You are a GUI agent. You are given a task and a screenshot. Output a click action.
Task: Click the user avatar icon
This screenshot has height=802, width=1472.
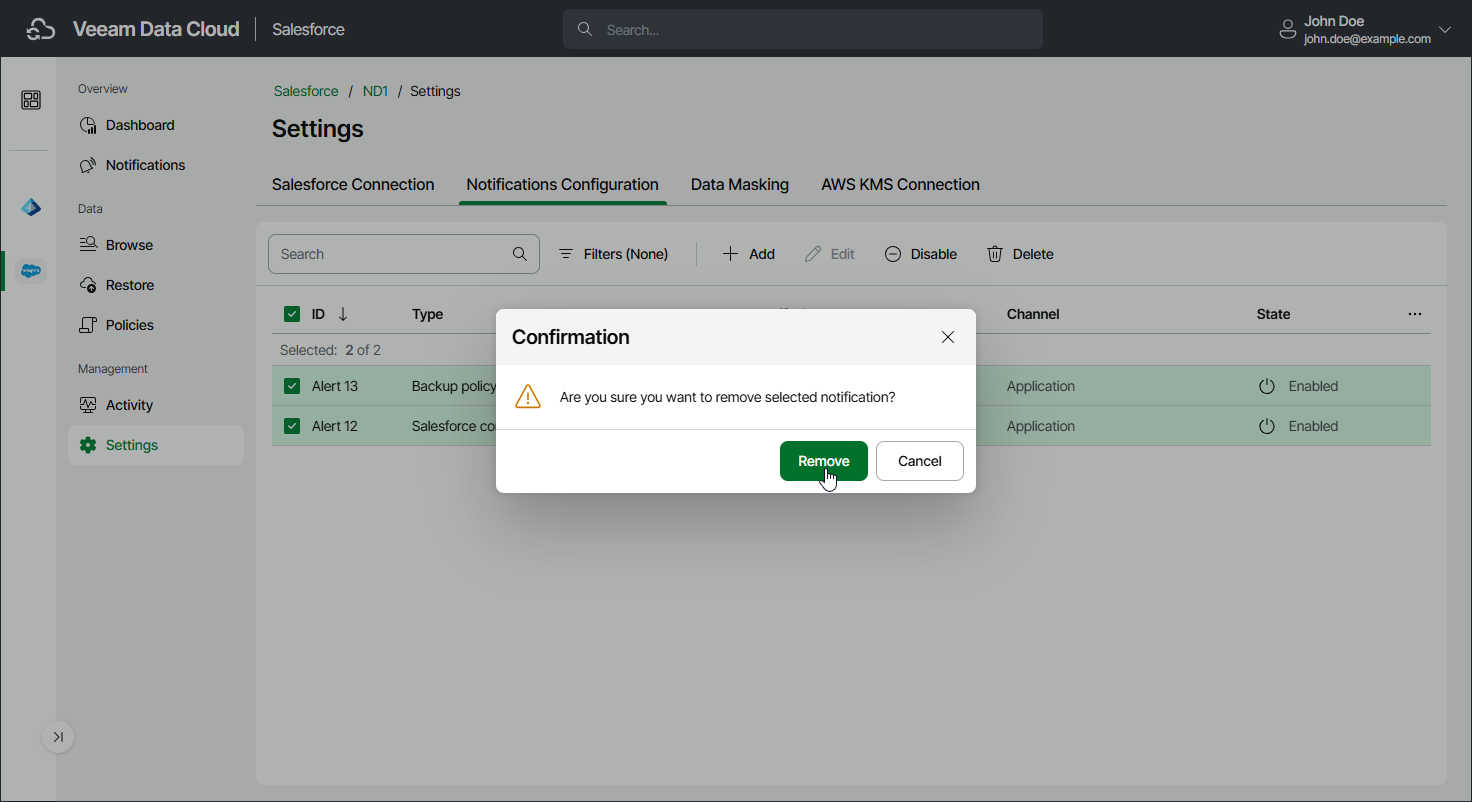tap(1288, 30)
